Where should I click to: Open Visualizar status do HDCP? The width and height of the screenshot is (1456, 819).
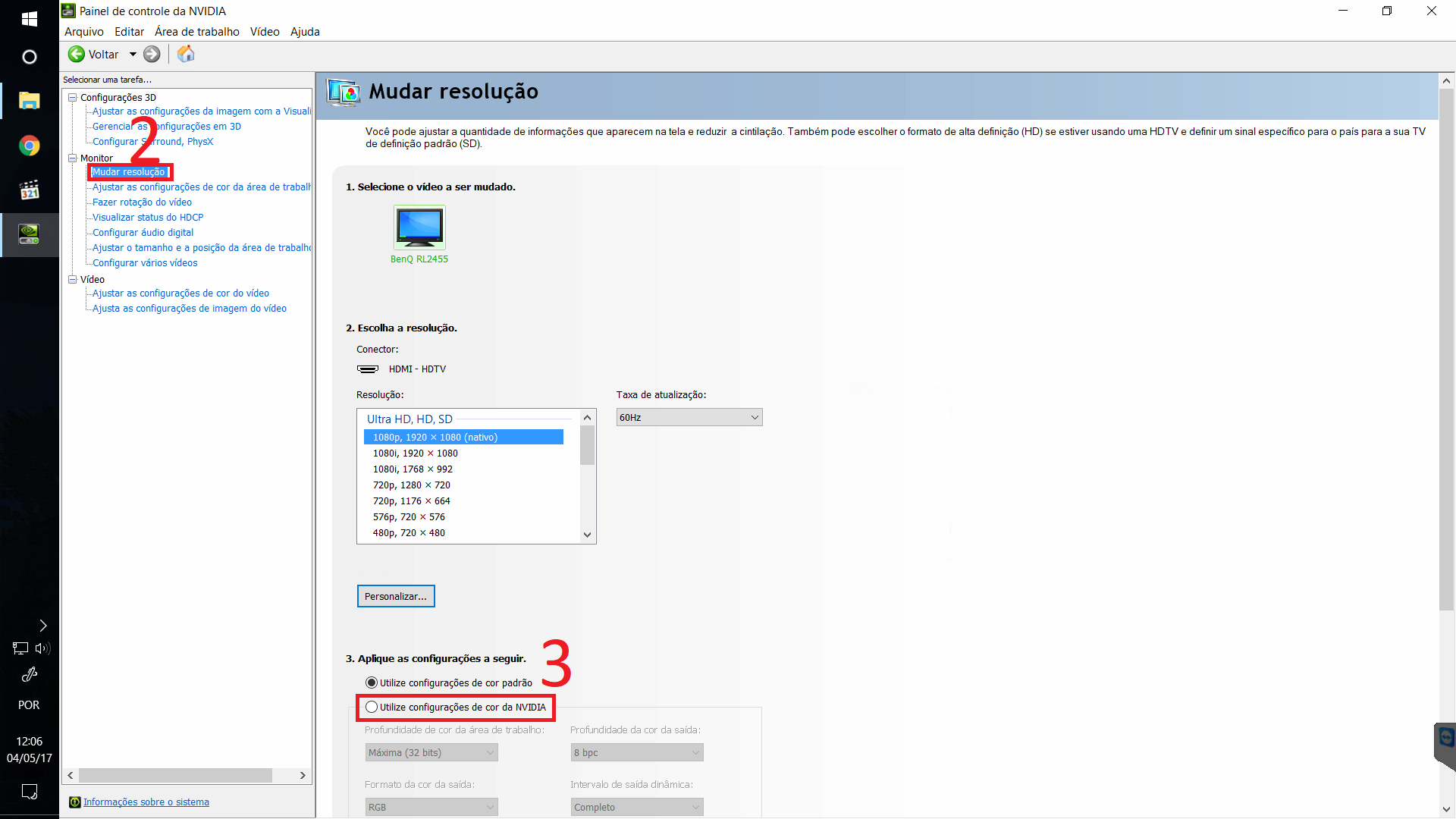pyautogui.click(x=148, y=218)
